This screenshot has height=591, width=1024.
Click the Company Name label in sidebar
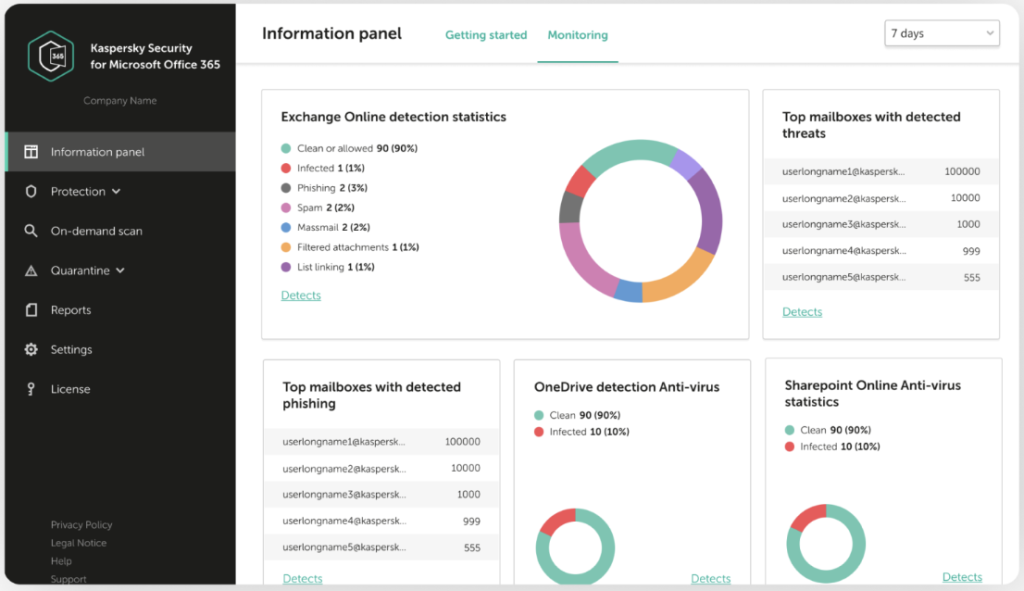(x=120, y=101)
